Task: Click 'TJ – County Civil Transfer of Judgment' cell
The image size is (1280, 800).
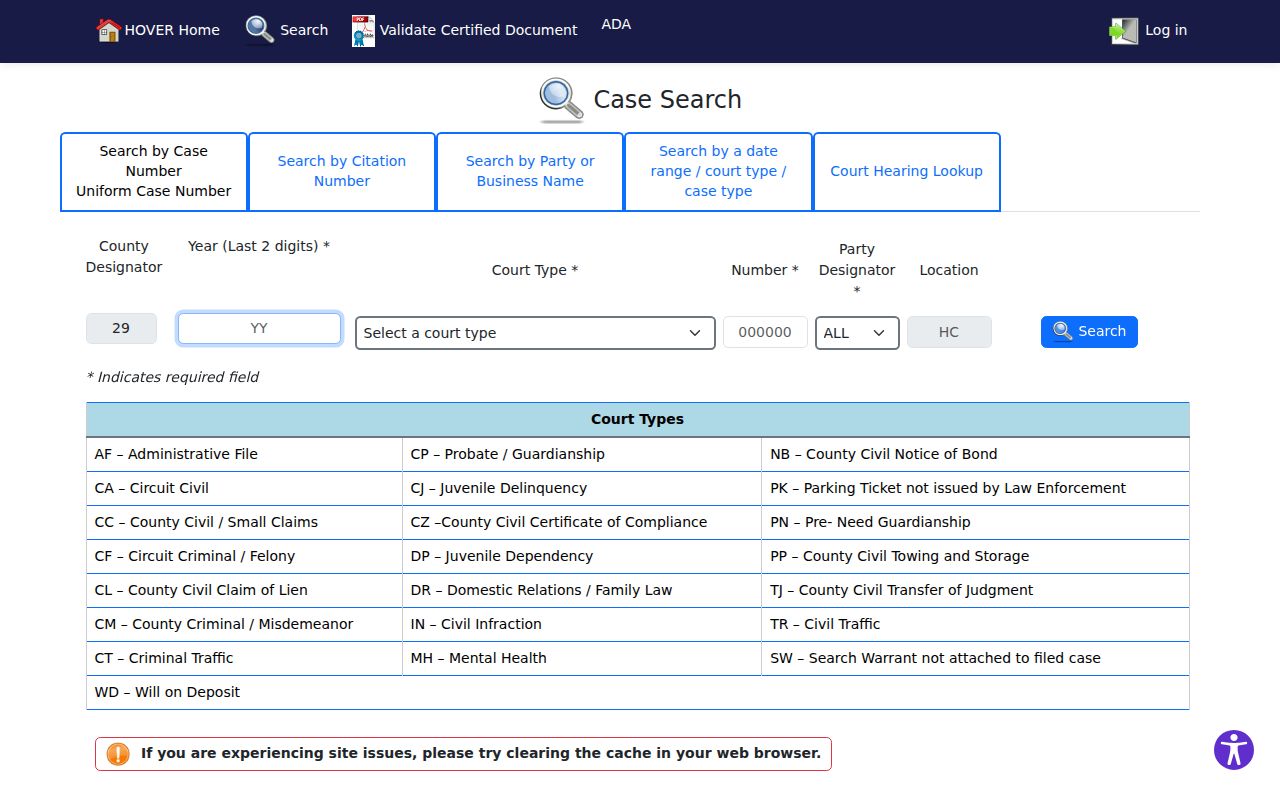Action: point(976,590)
